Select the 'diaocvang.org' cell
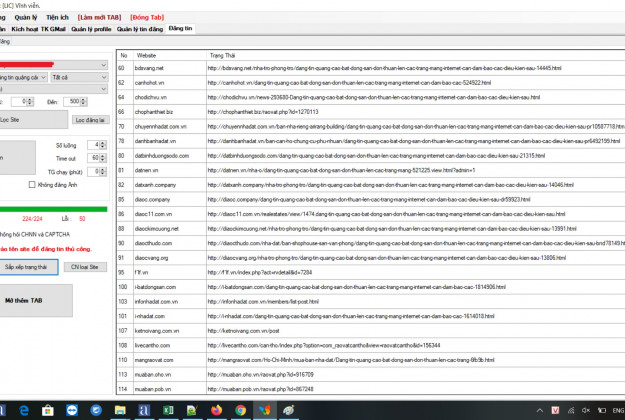625x420 pixels. tap(170, 258)
